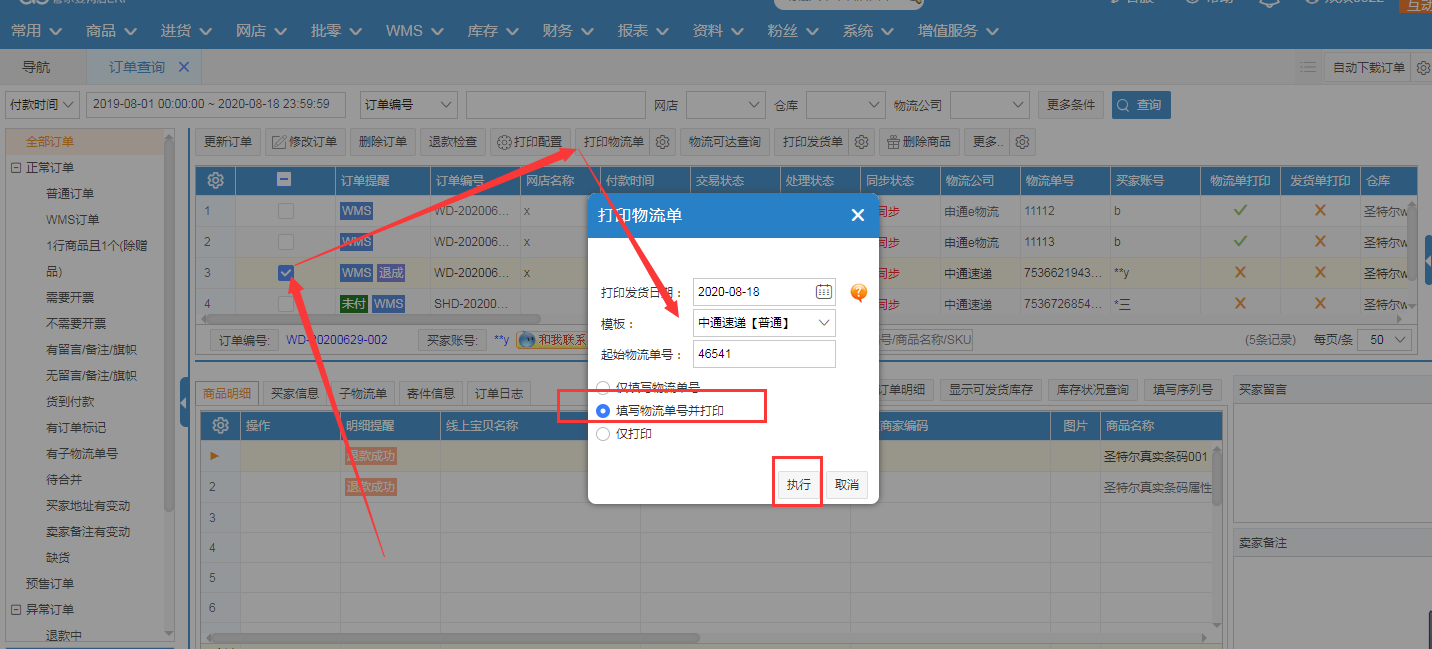Click the orange help question icon

tap(858, 292)
